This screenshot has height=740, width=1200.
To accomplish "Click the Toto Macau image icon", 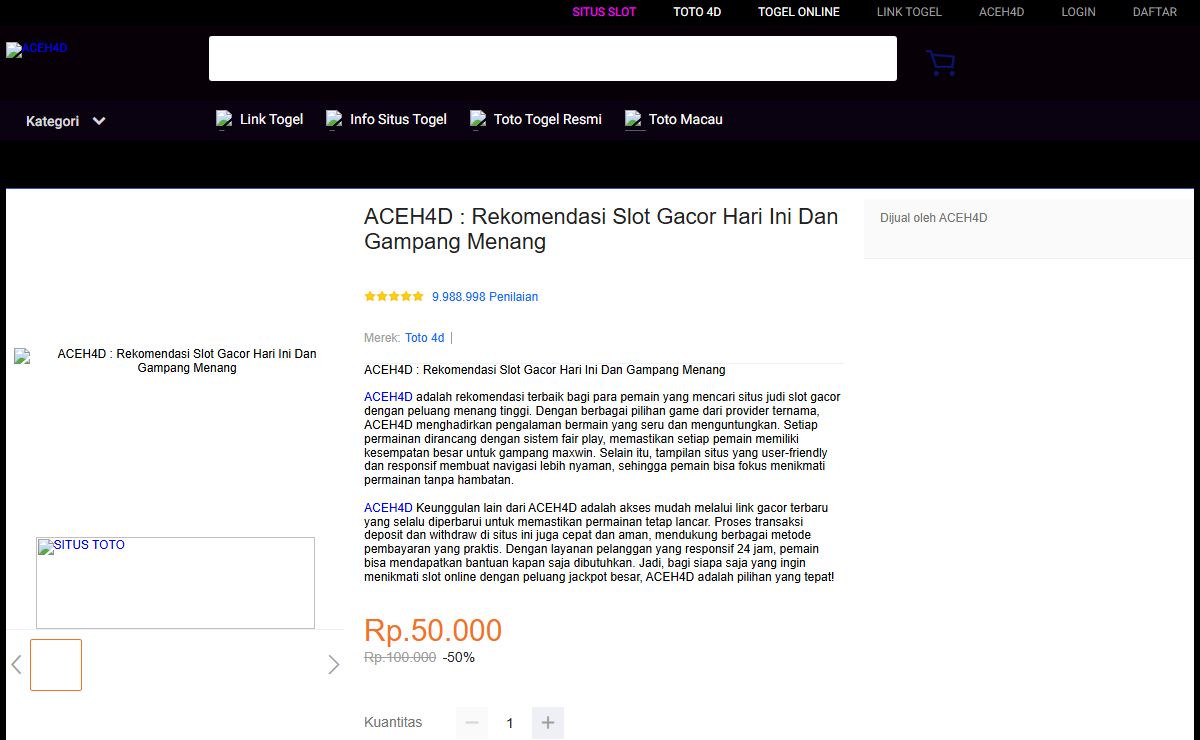I will coord(634,120).
